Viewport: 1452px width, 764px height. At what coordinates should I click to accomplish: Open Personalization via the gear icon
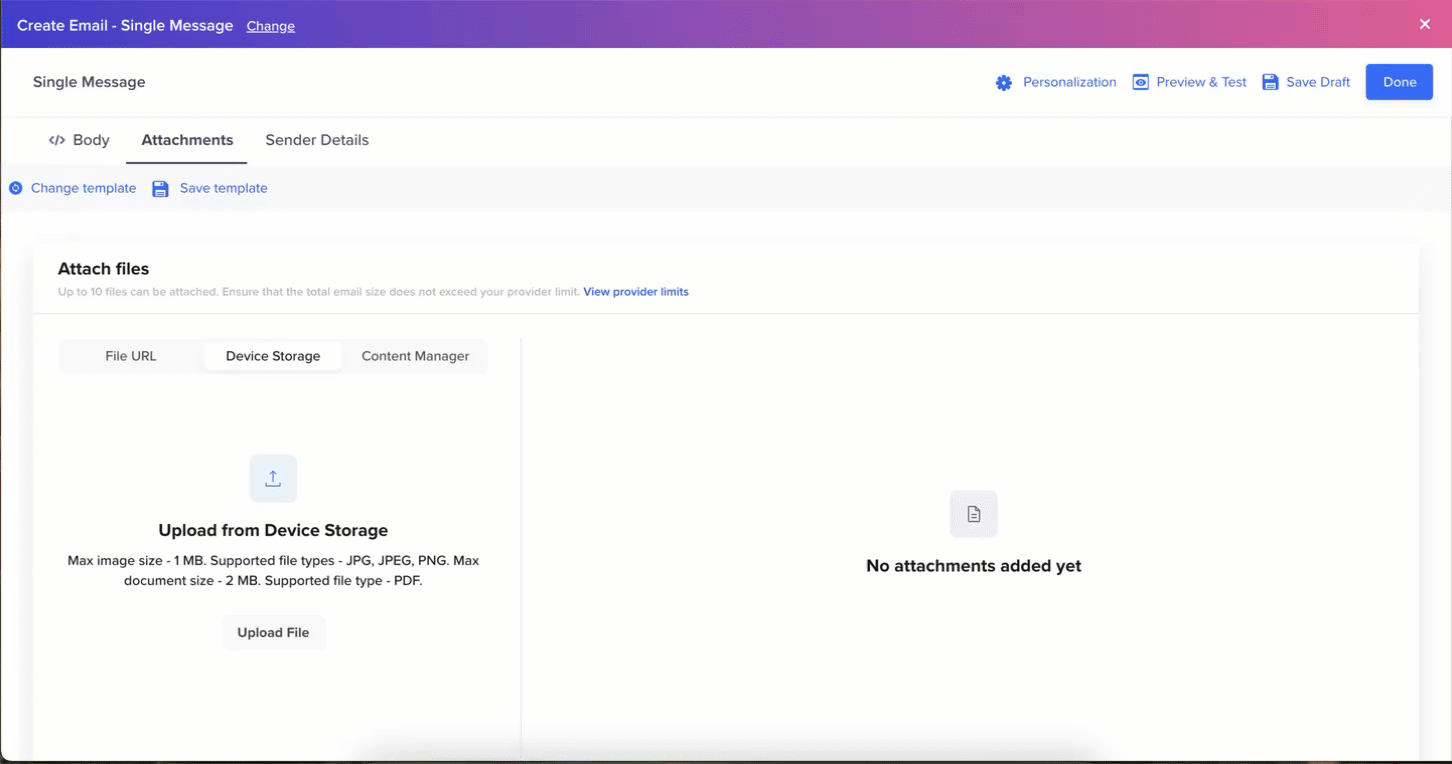click(1004, 82)
